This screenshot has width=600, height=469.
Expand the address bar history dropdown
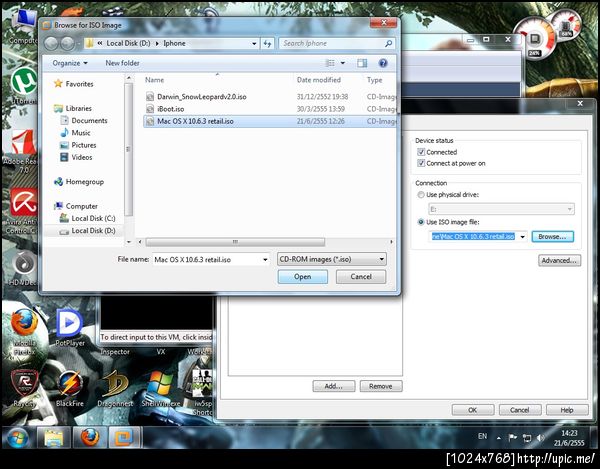(254, 44)
